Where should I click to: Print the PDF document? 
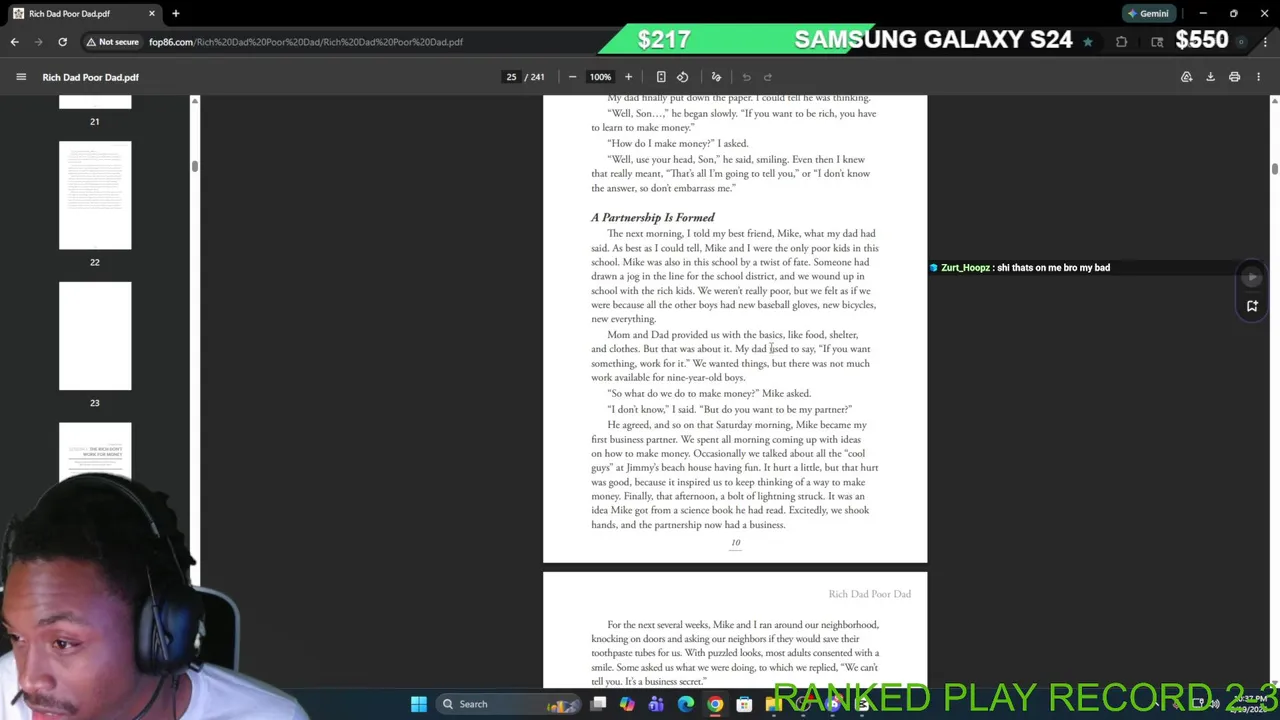[1234, 77]
